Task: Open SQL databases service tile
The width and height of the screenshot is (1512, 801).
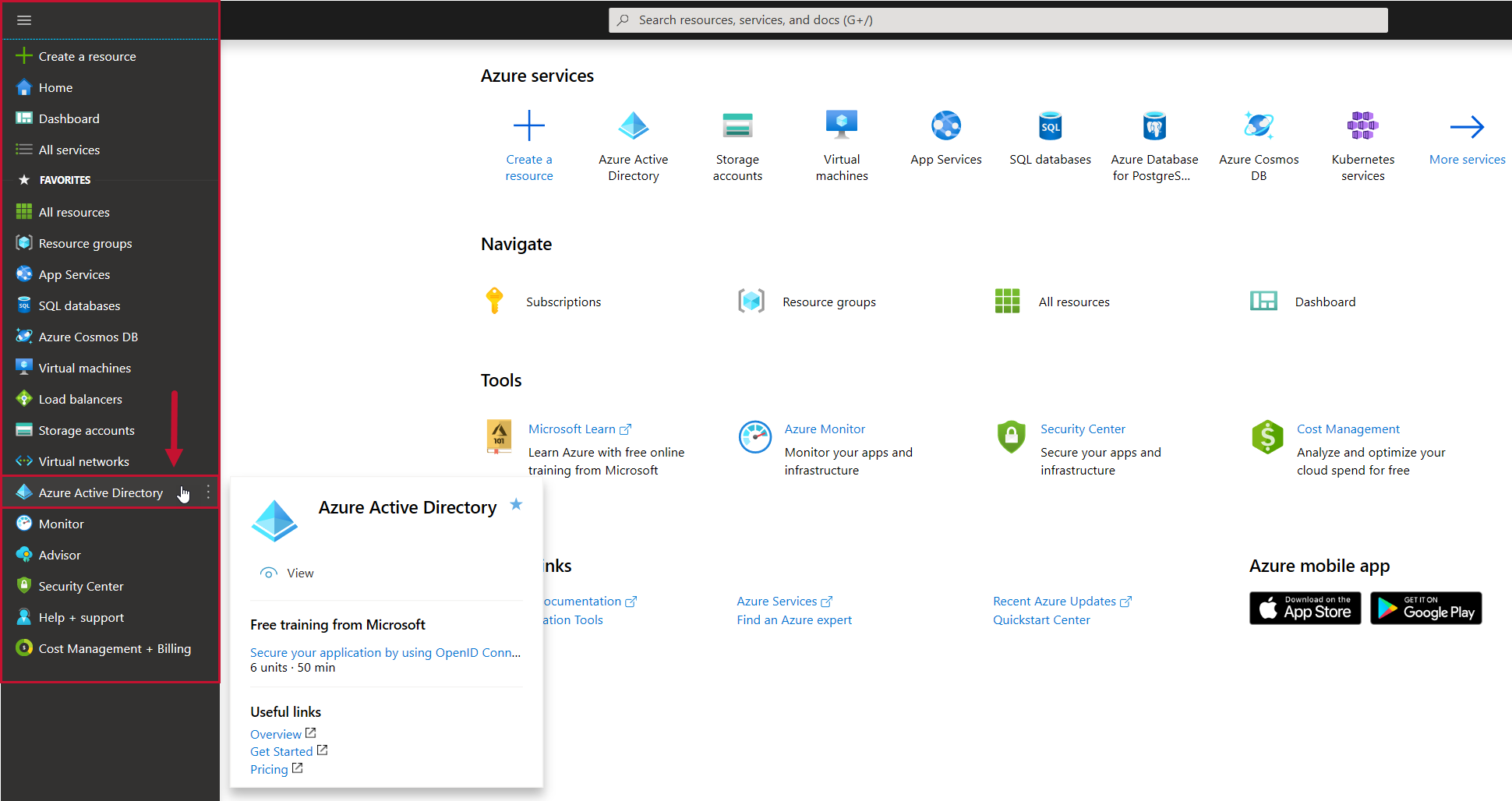Action: coord(1051,139)
